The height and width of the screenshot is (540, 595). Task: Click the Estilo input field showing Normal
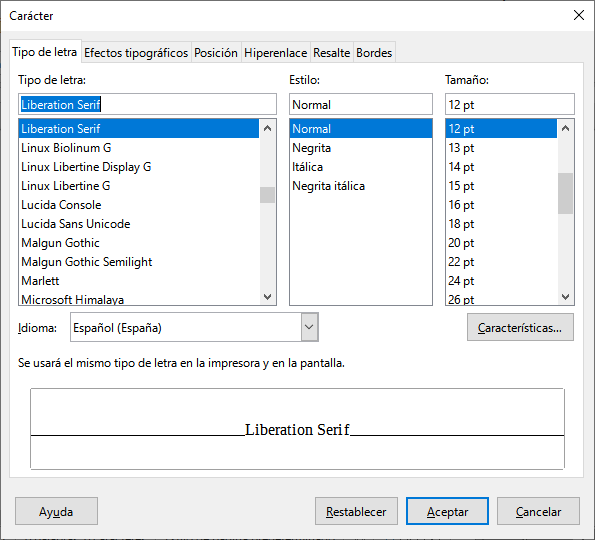coord(360,104)
